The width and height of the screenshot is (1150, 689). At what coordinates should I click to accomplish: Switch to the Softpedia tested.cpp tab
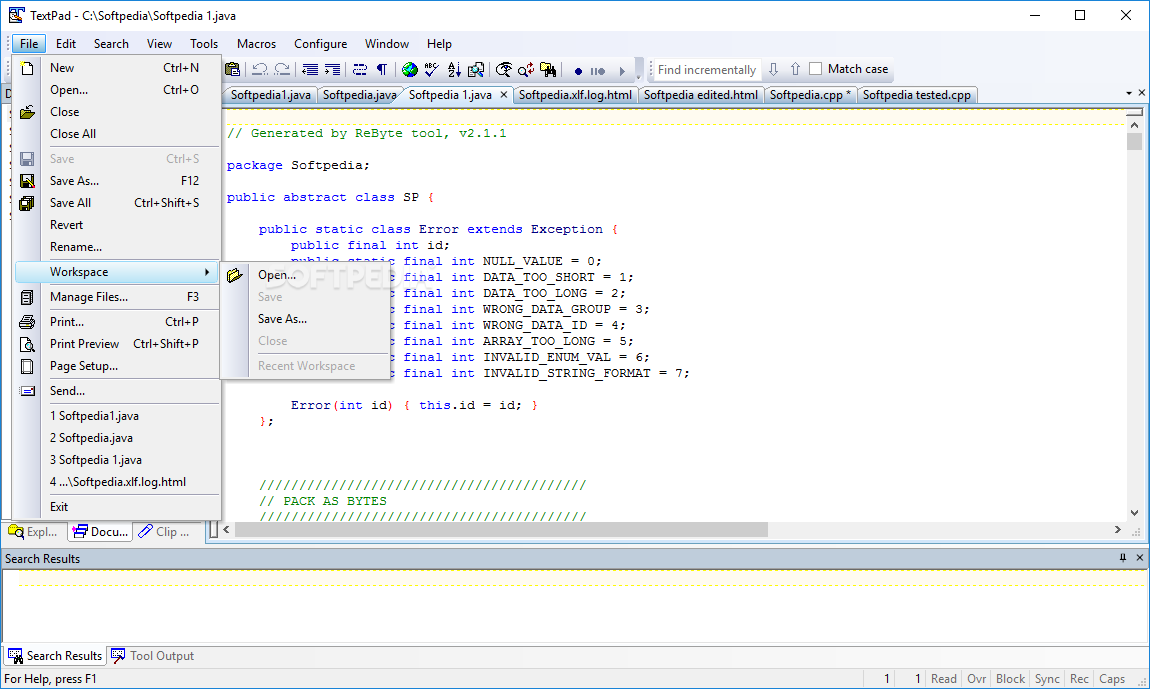(917, 95)
